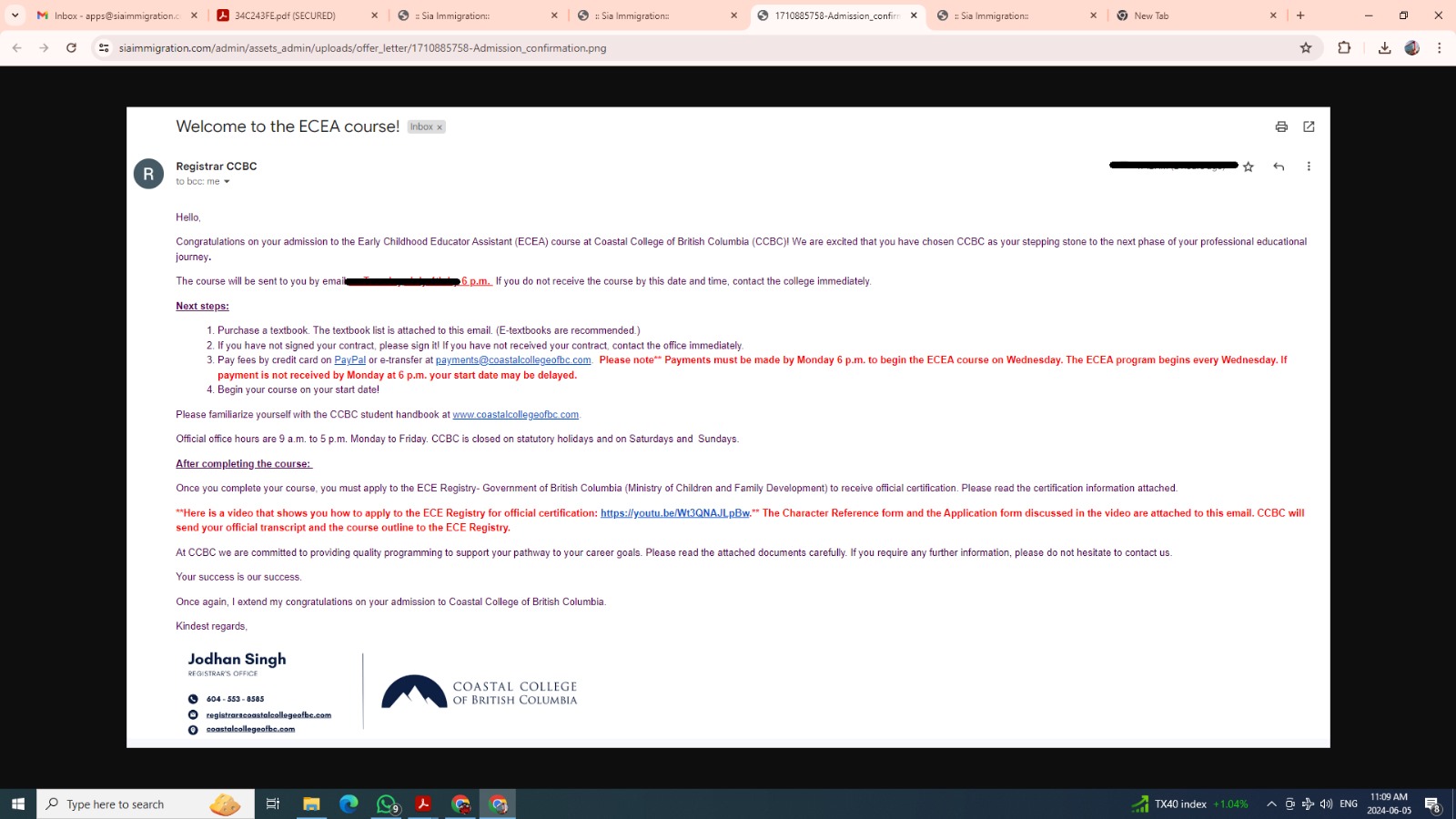Open Chrome downloads
1456x819 pixels.
(x=1384, y=48)
